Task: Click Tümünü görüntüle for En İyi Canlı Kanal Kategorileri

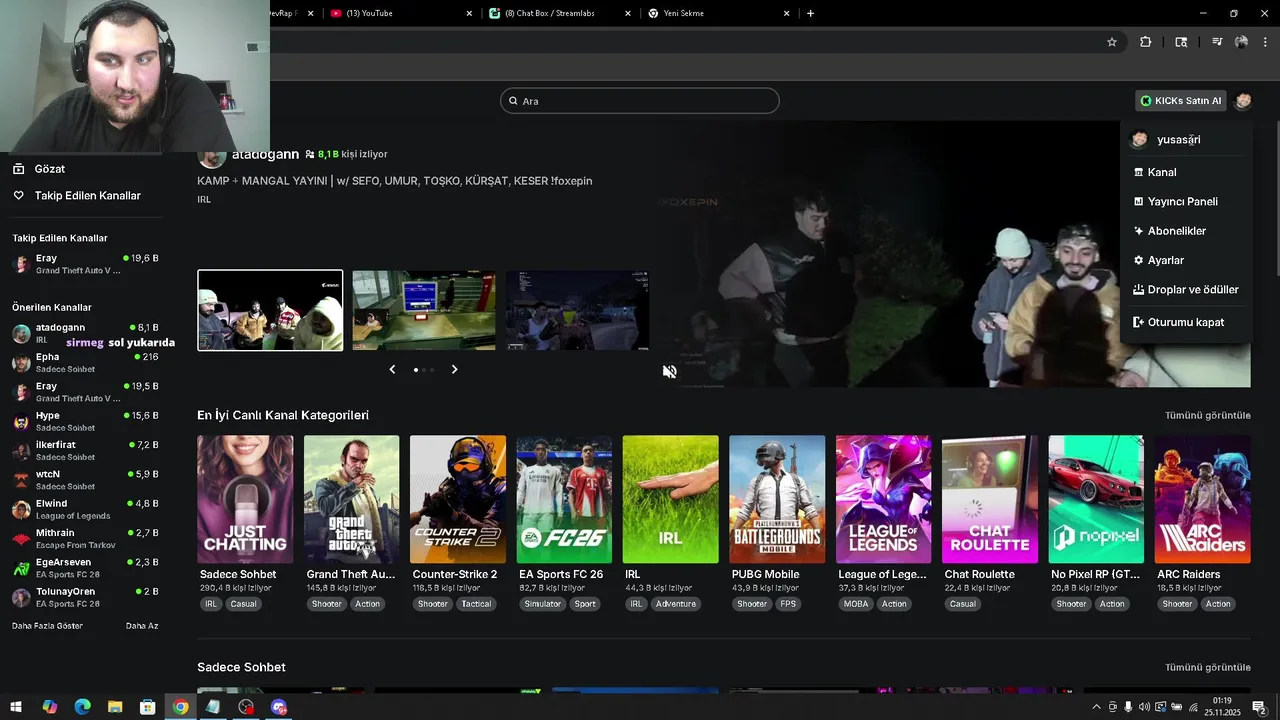Action: click(x=1207, y=415)
